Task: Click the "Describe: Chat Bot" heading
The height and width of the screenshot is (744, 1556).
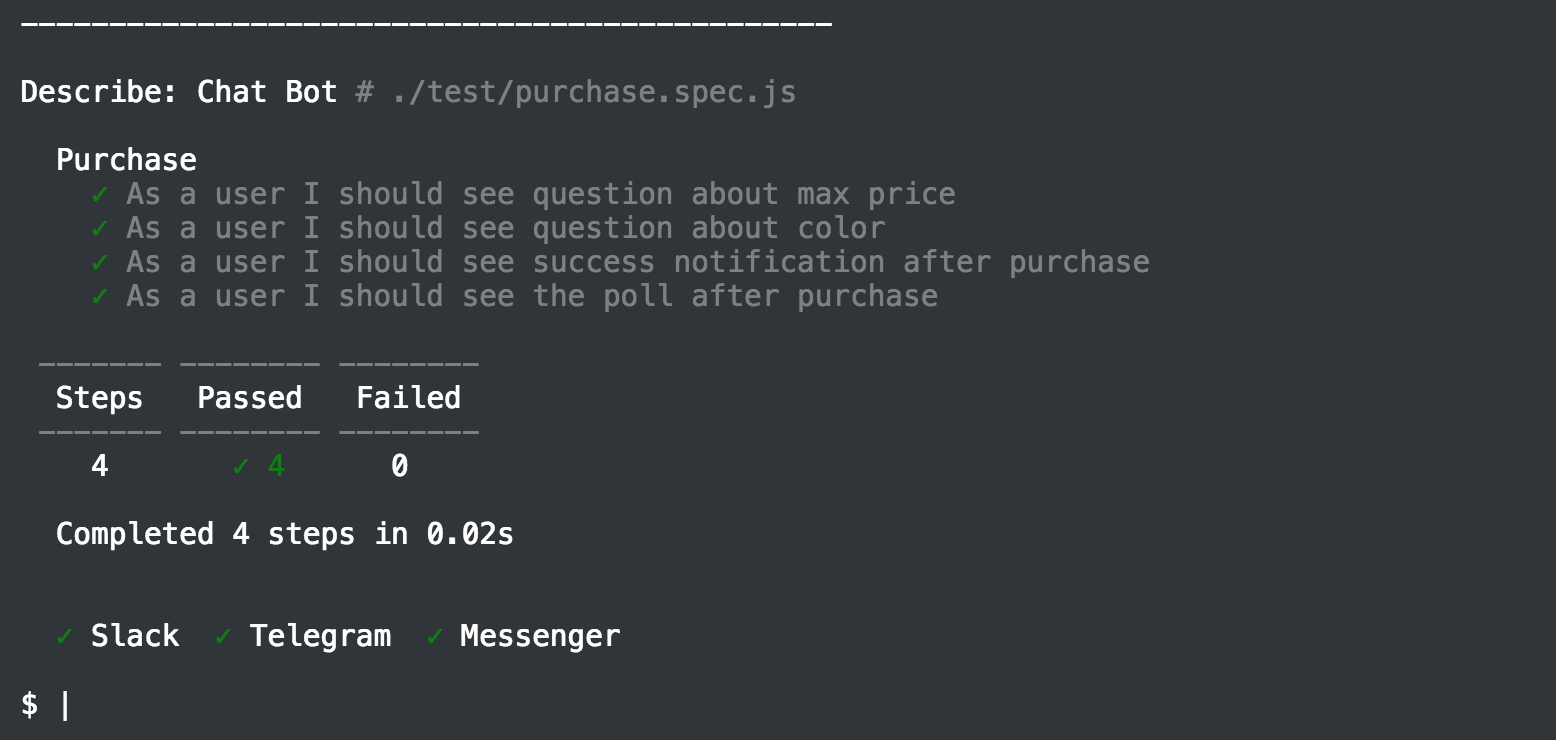Action: coord(179,93)
